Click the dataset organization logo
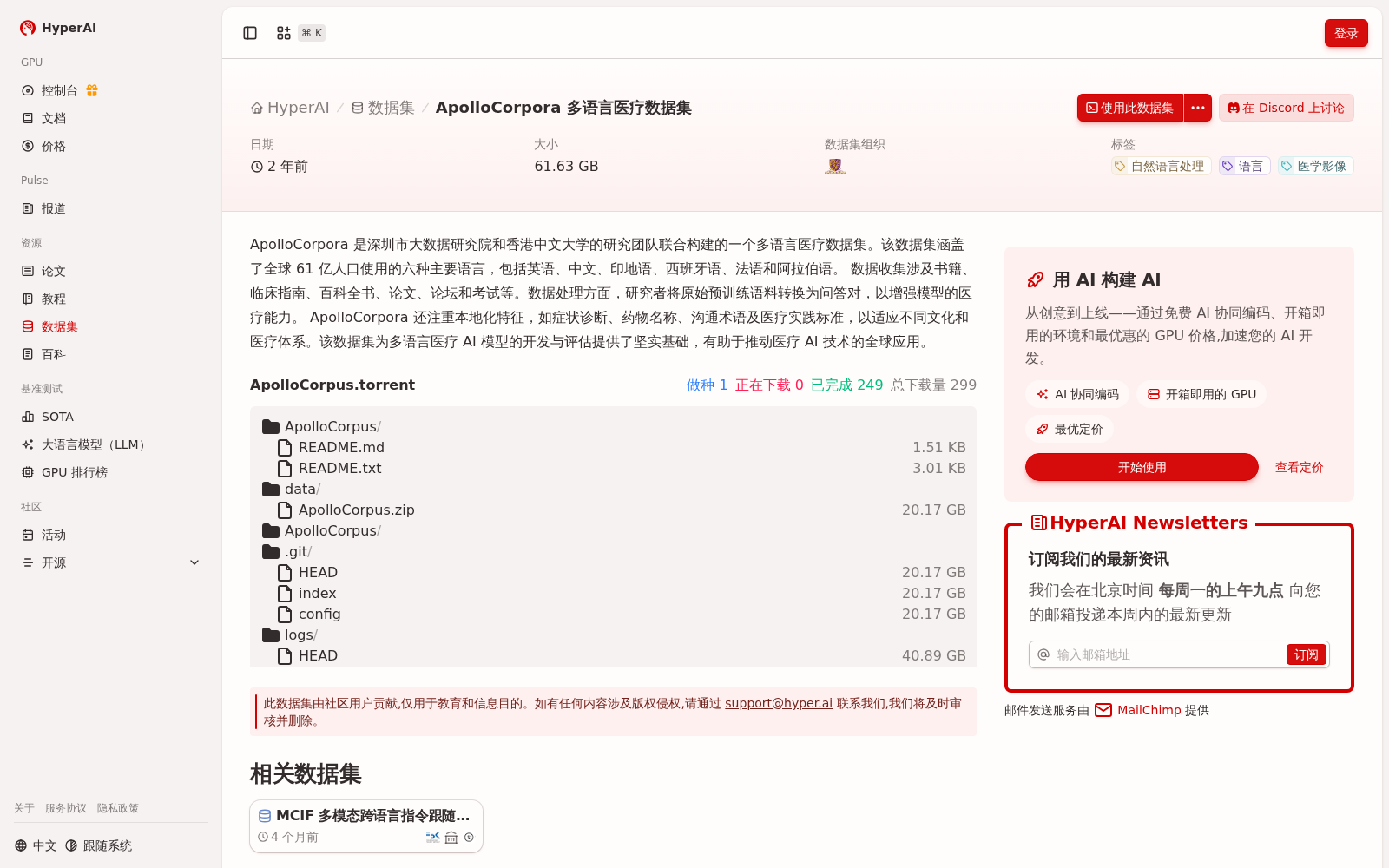Screen dimensions: 1389x868 (x=835, y=166)
